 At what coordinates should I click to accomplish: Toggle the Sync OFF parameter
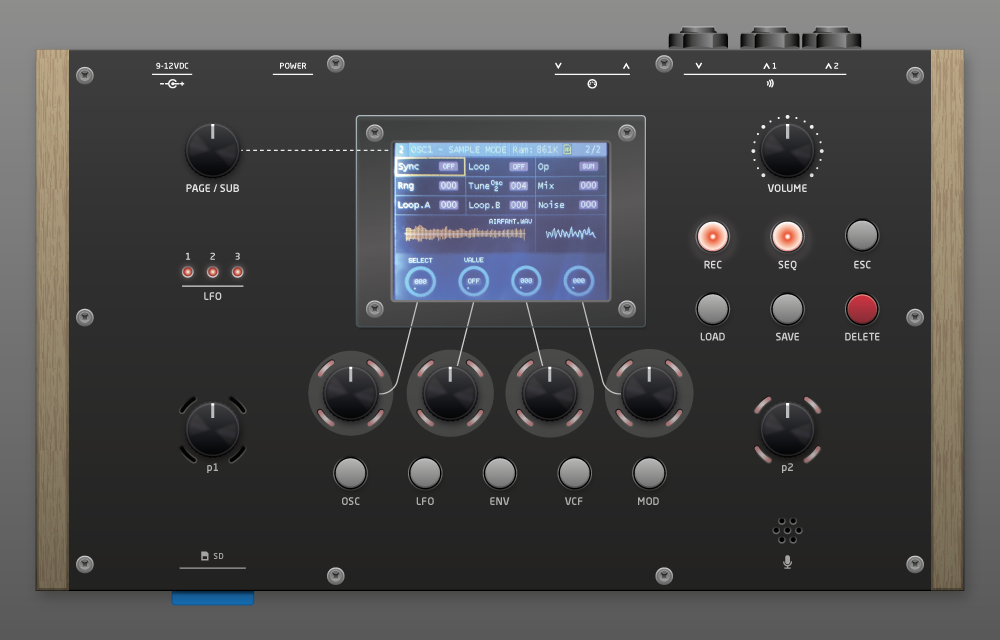pyautogui.click(x=448, y=167)
